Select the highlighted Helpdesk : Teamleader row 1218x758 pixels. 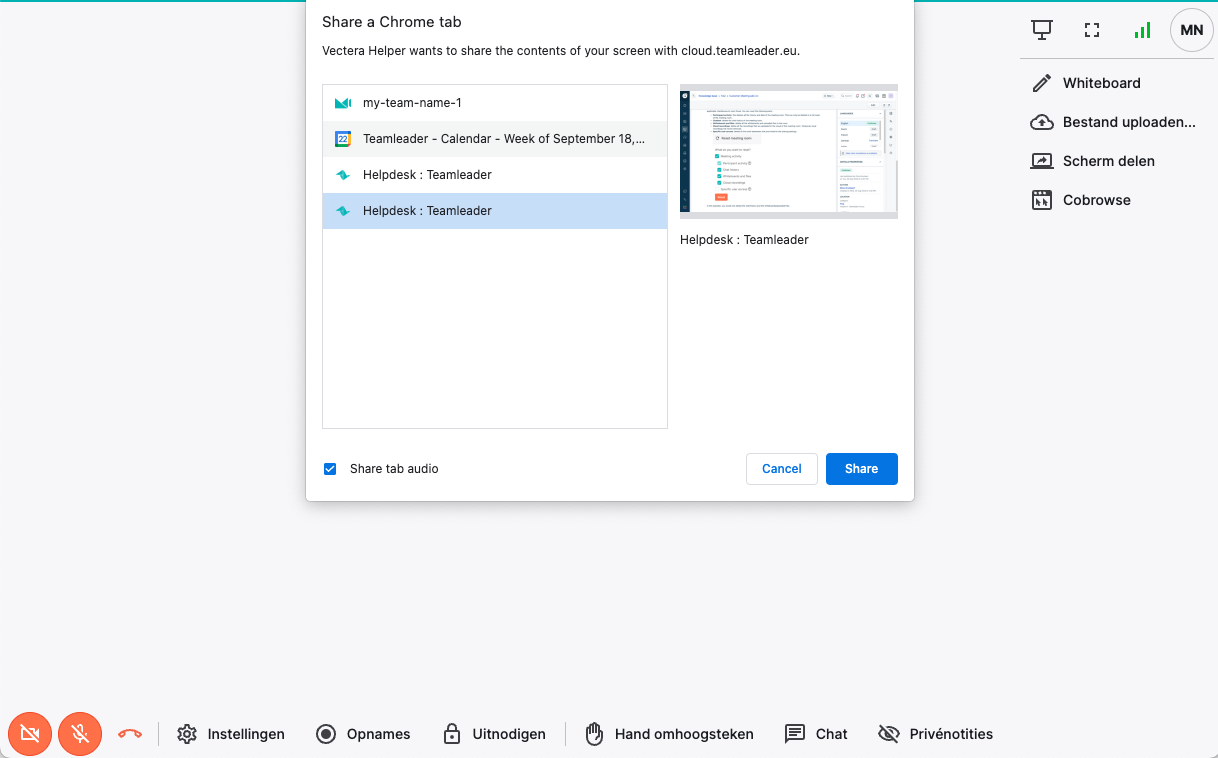(x=495, y=211)
